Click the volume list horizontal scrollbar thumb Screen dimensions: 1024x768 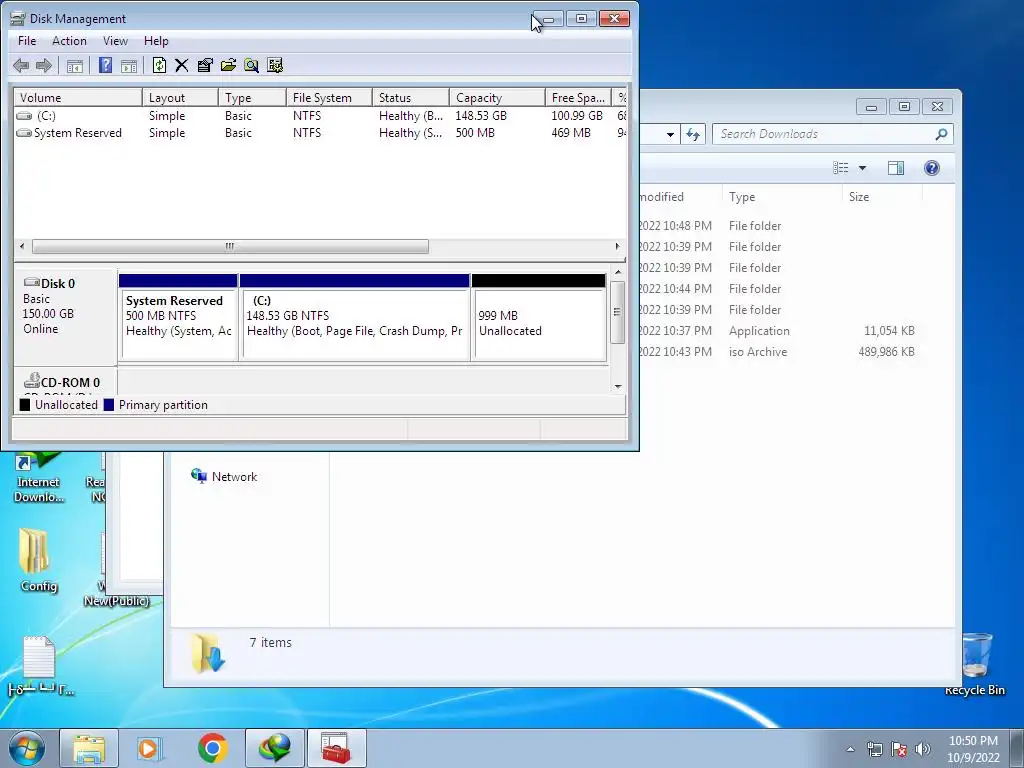230,246
